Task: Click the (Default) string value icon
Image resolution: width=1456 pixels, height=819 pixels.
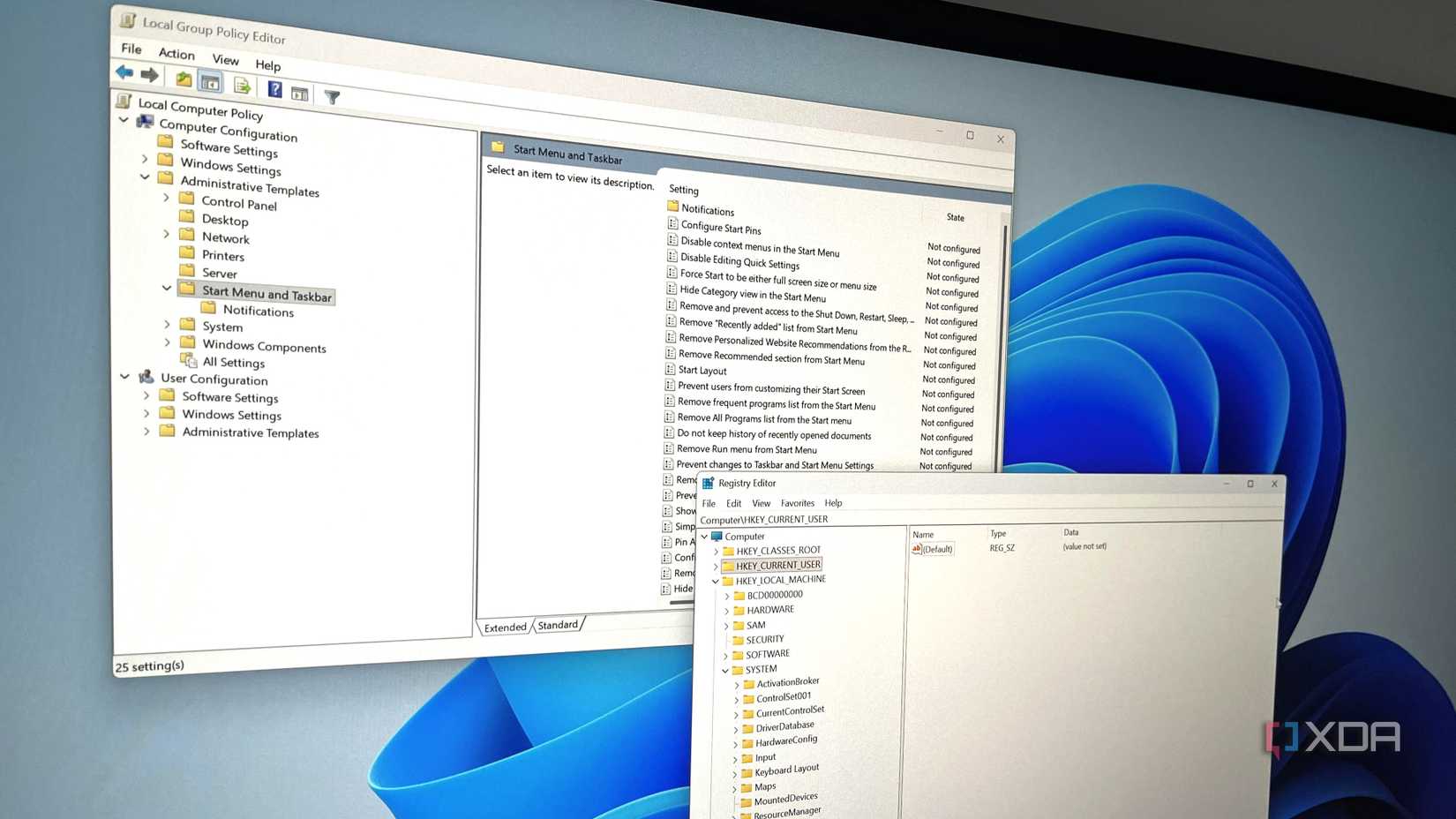Action: tap(917, 548)
